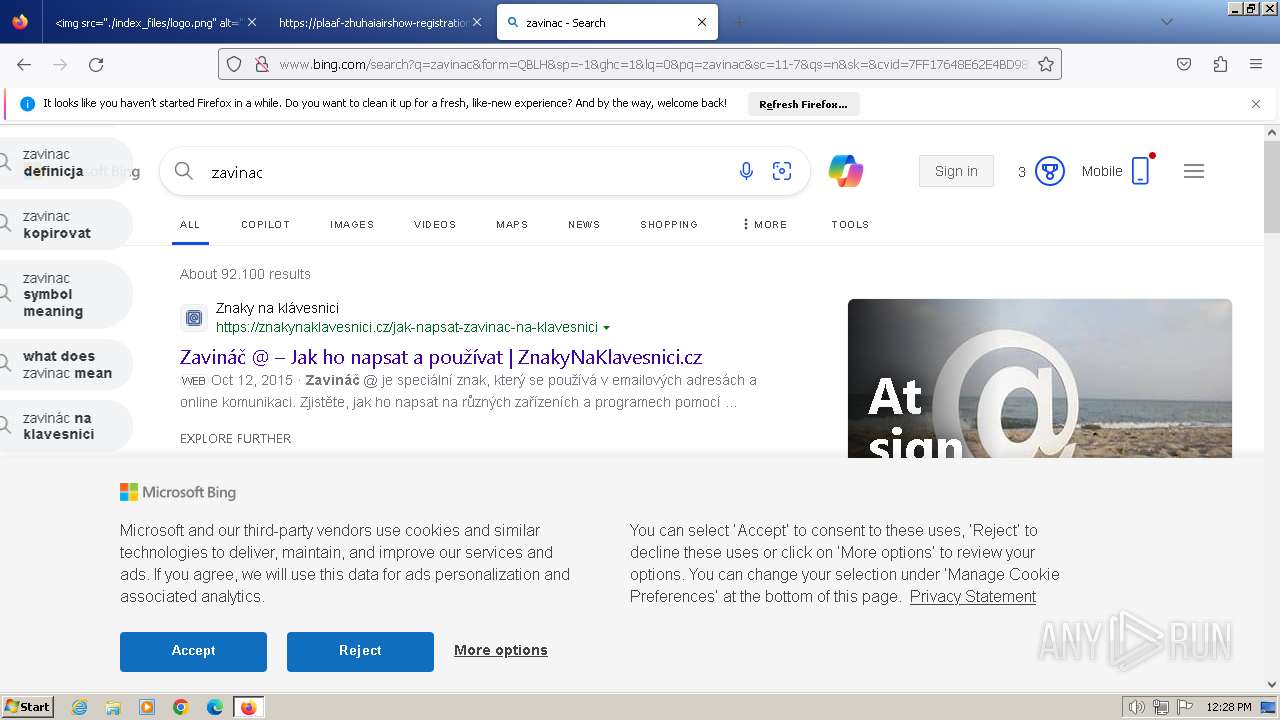Open media player taskbar icon
The width and height of the screenshot is (1280, 720).
(x=147, y=707)
